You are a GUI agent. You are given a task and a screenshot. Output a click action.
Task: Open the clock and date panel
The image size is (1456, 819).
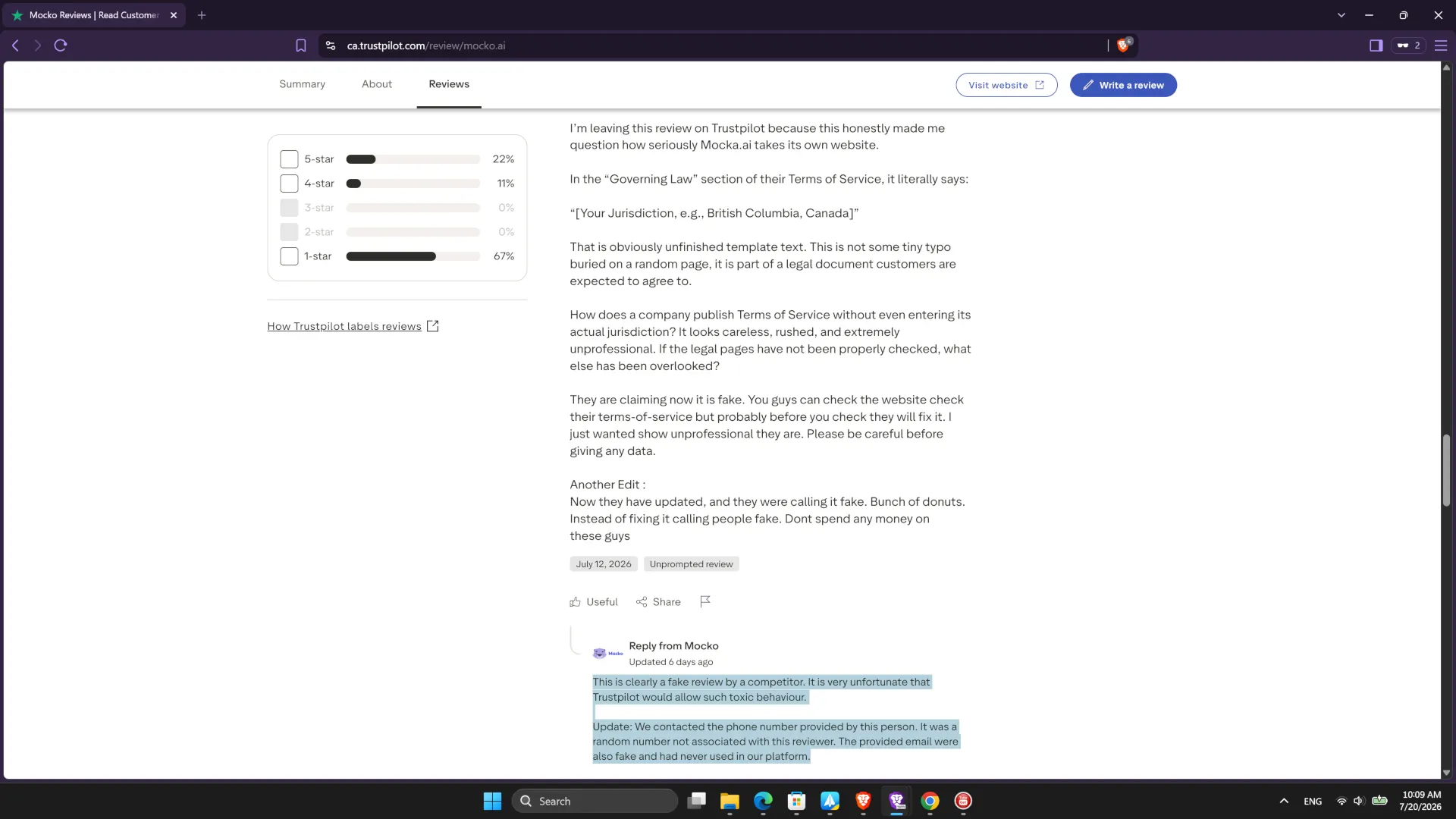[1420, 801]
